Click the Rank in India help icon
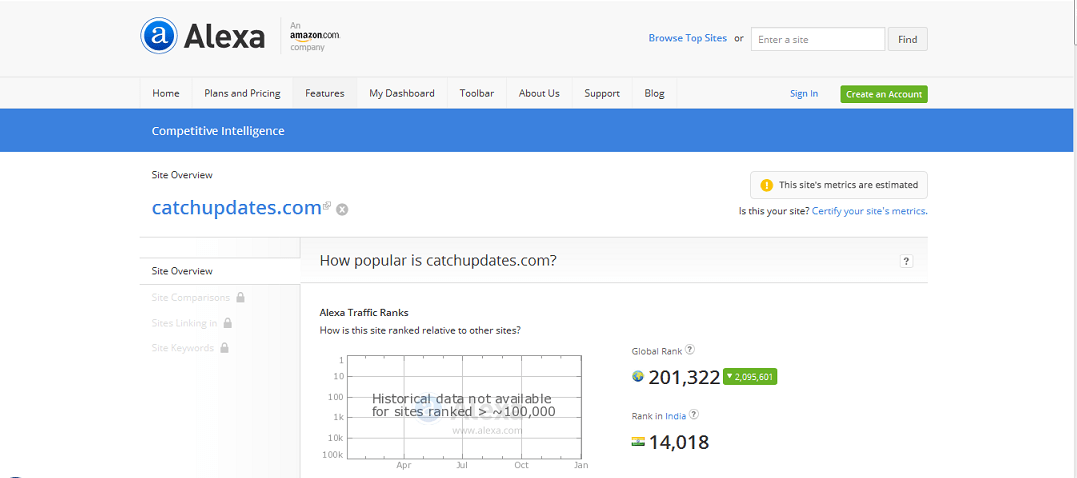Image resolution: width=1077 pixels, height=478 pixels. [x=694, y=414]
